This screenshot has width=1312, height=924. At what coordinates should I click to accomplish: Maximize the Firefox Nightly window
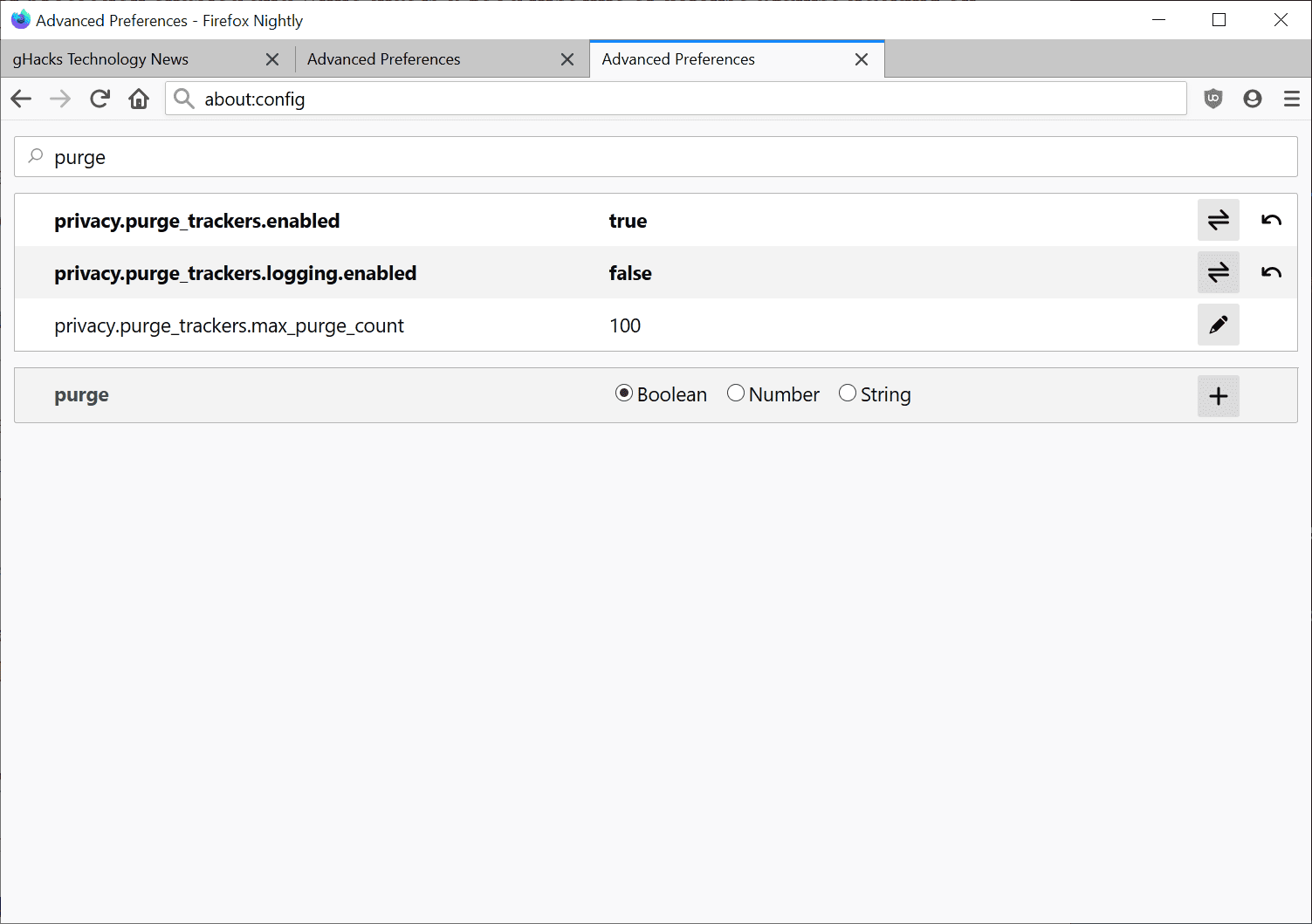(x=1219, y=20)
